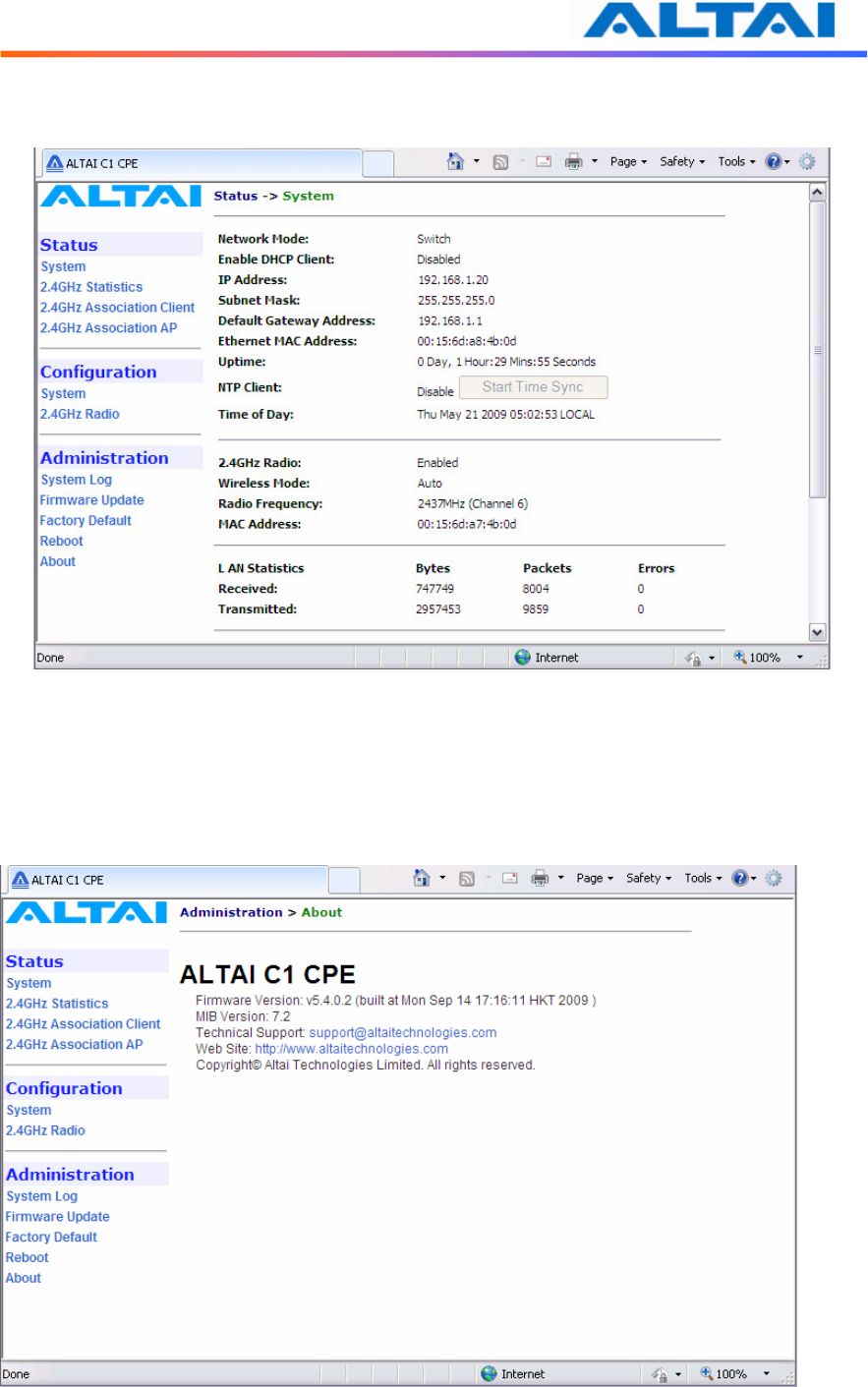Open Home dropdown arrow in lower toolbar
The height and width of the screenshot is (1387, 868).
tap(443, 878)
